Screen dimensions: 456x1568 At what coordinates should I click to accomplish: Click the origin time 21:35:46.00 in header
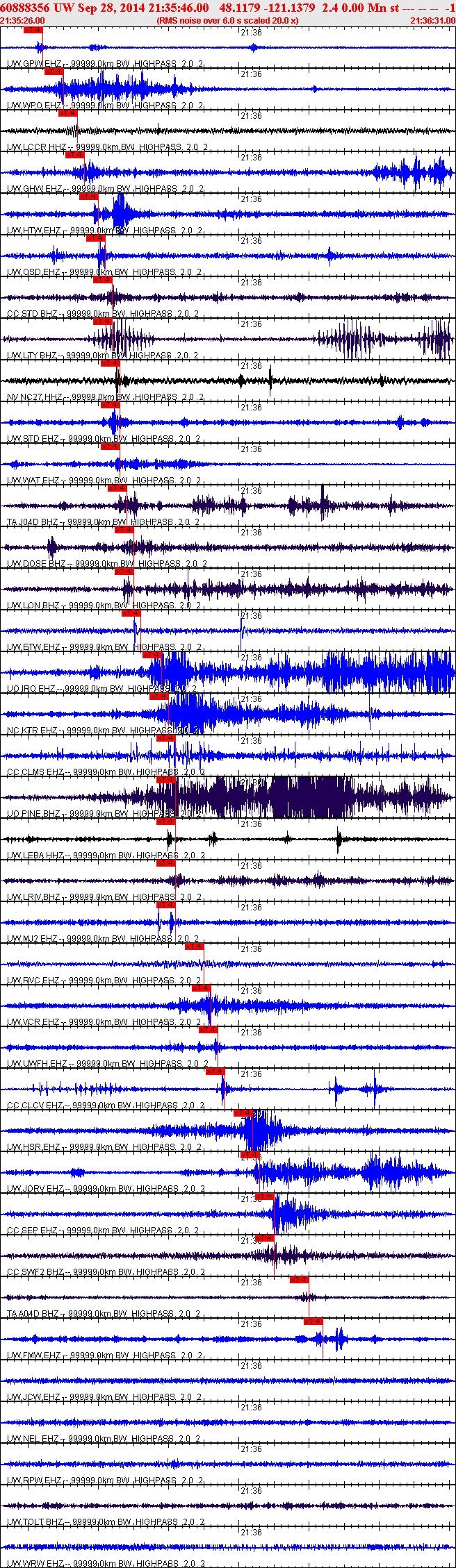coord(178,8)
